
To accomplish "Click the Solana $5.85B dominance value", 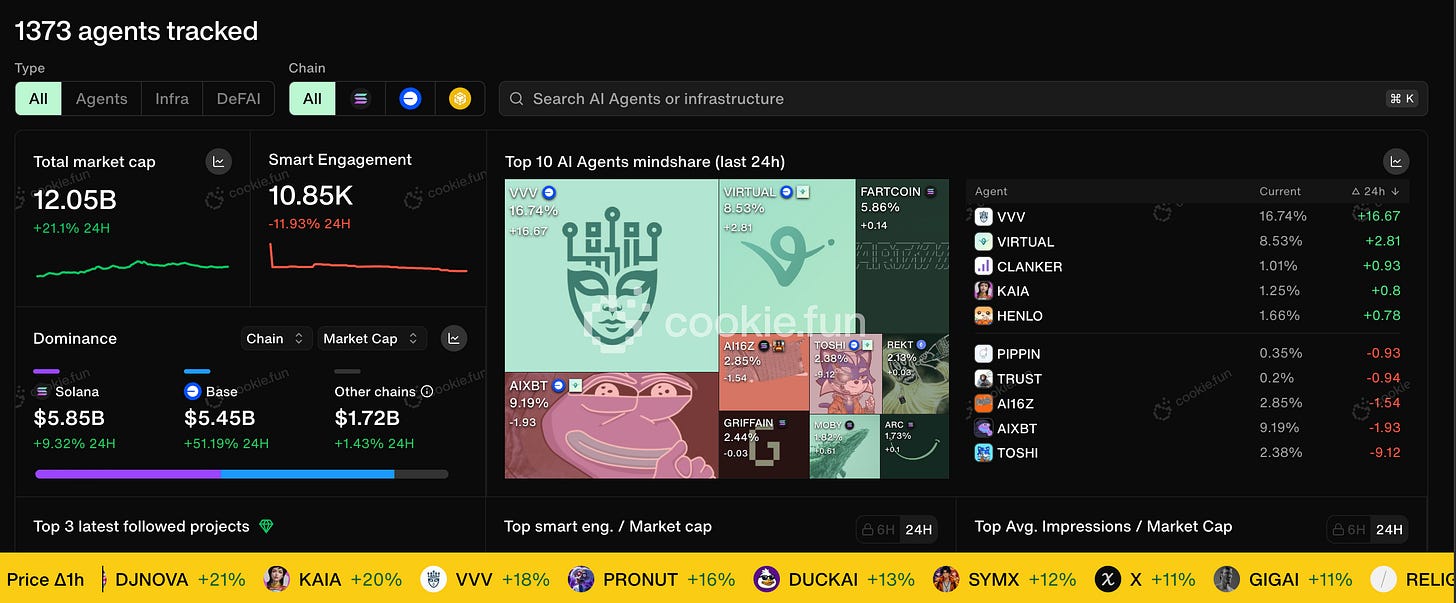I will coord(69,417).
